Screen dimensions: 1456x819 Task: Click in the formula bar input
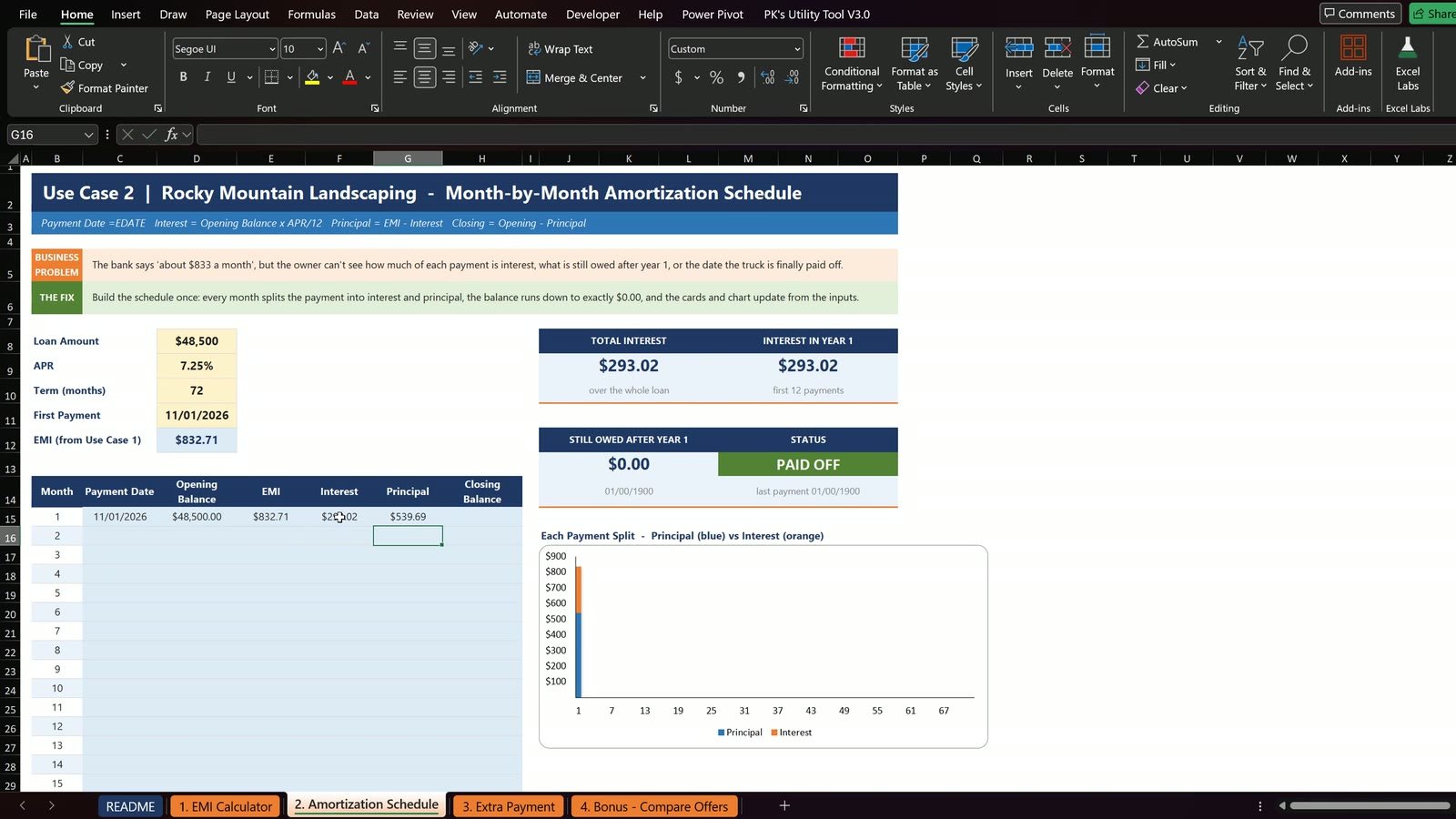pos(824,135)
